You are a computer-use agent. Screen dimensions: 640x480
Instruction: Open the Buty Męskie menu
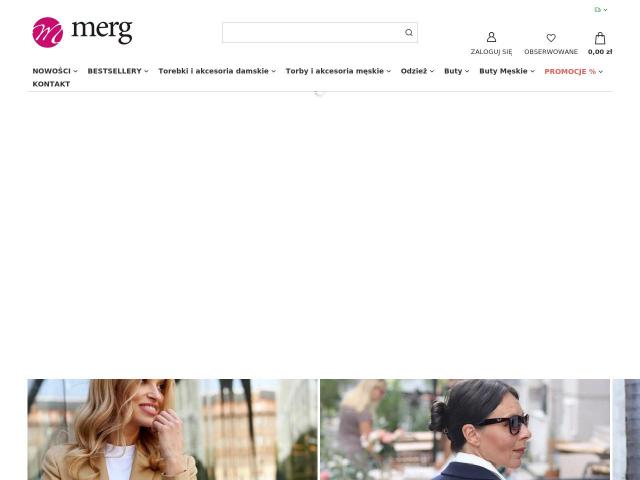[x=507, y=71]
